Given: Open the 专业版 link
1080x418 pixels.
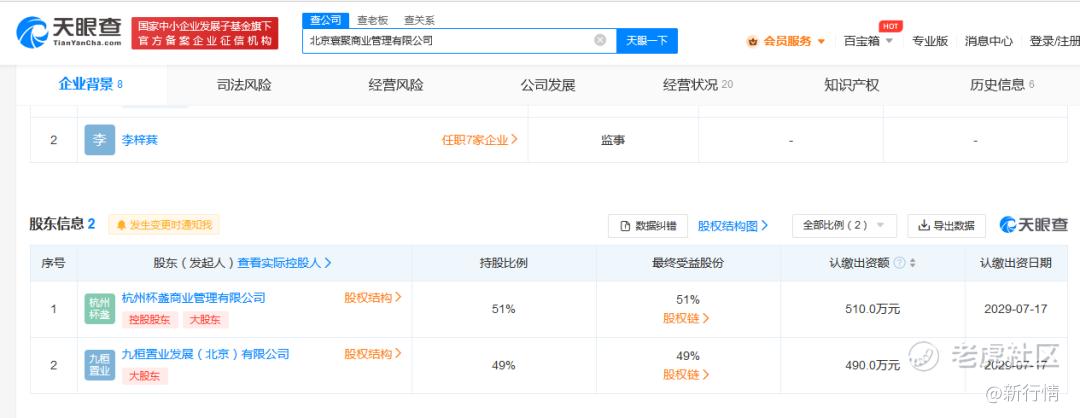Looking at the screenshot, I should pos(930,41).
